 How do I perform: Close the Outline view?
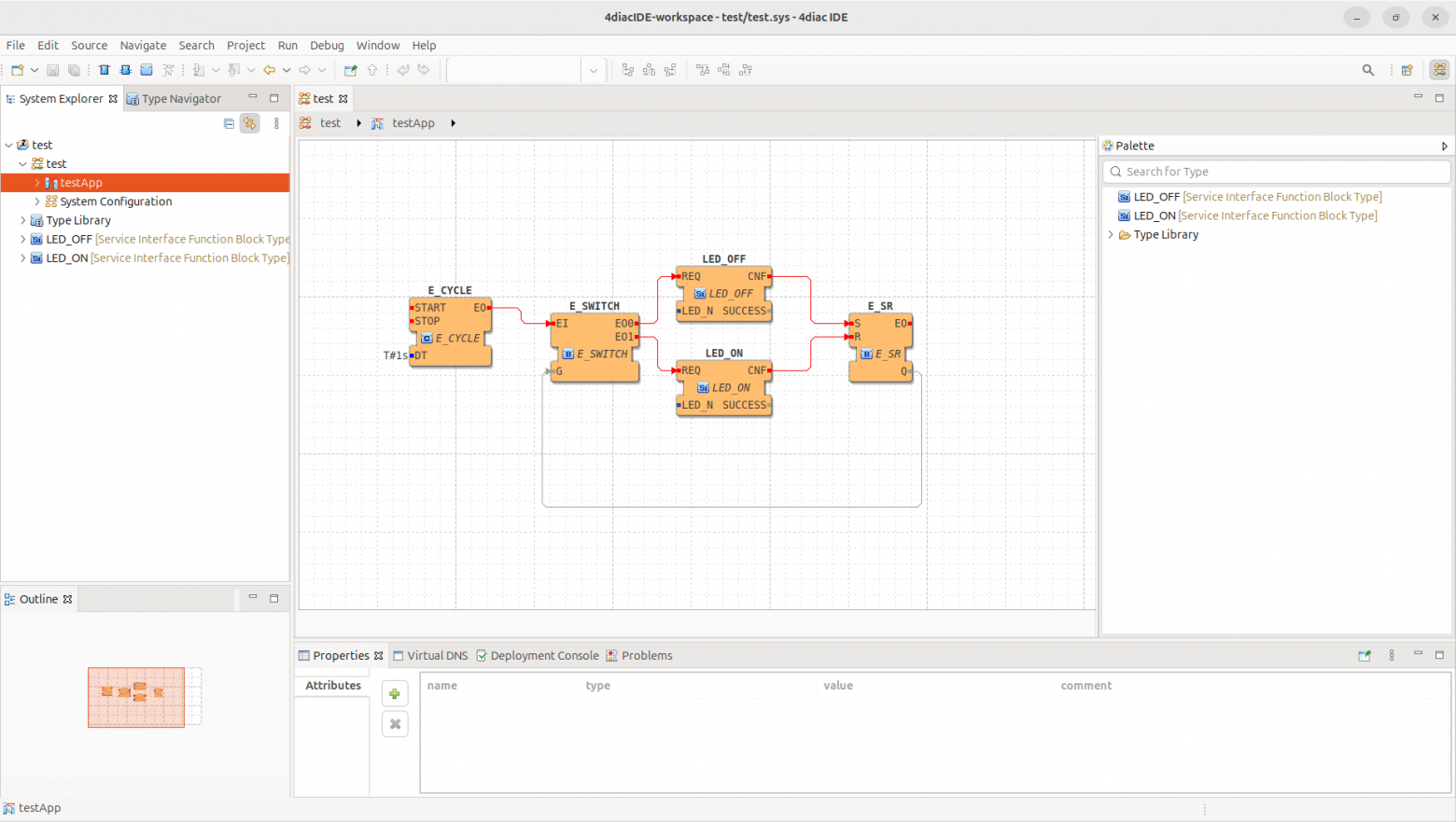click(x=67, y=599)
